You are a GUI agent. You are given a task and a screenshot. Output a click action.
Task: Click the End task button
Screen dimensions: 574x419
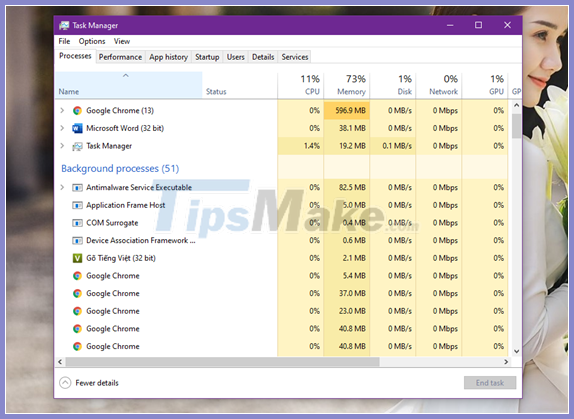point(490,383)
